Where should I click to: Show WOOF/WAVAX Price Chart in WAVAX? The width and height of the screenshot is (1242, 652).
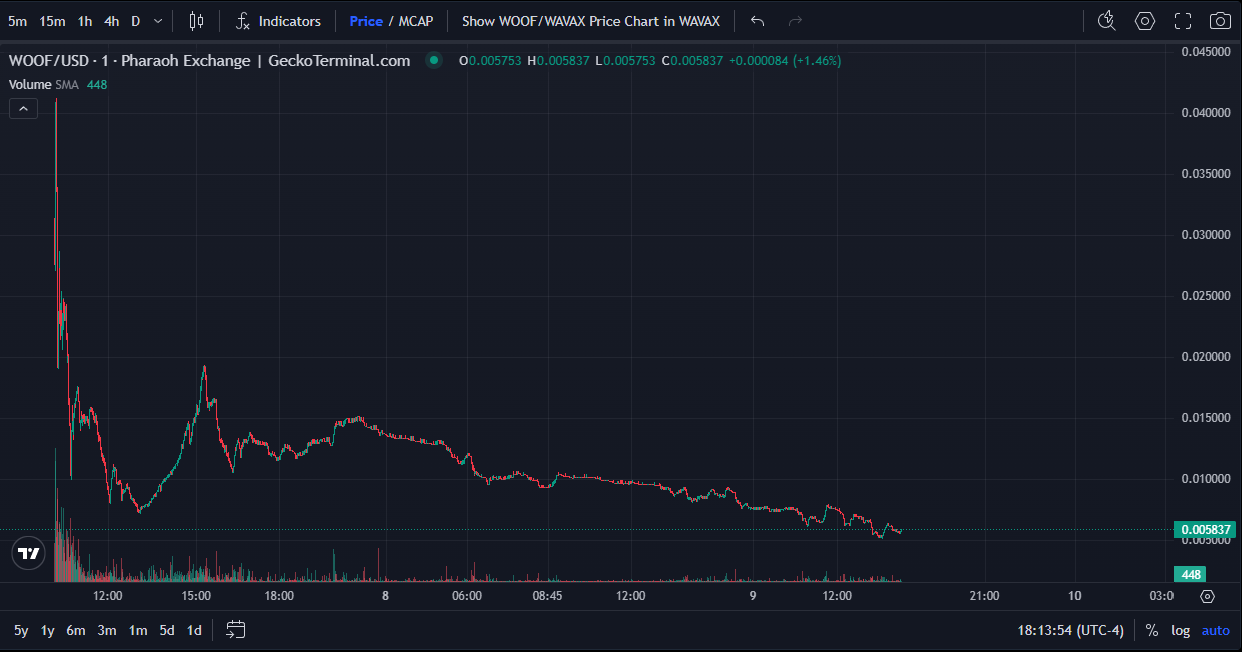coord(591,21)
